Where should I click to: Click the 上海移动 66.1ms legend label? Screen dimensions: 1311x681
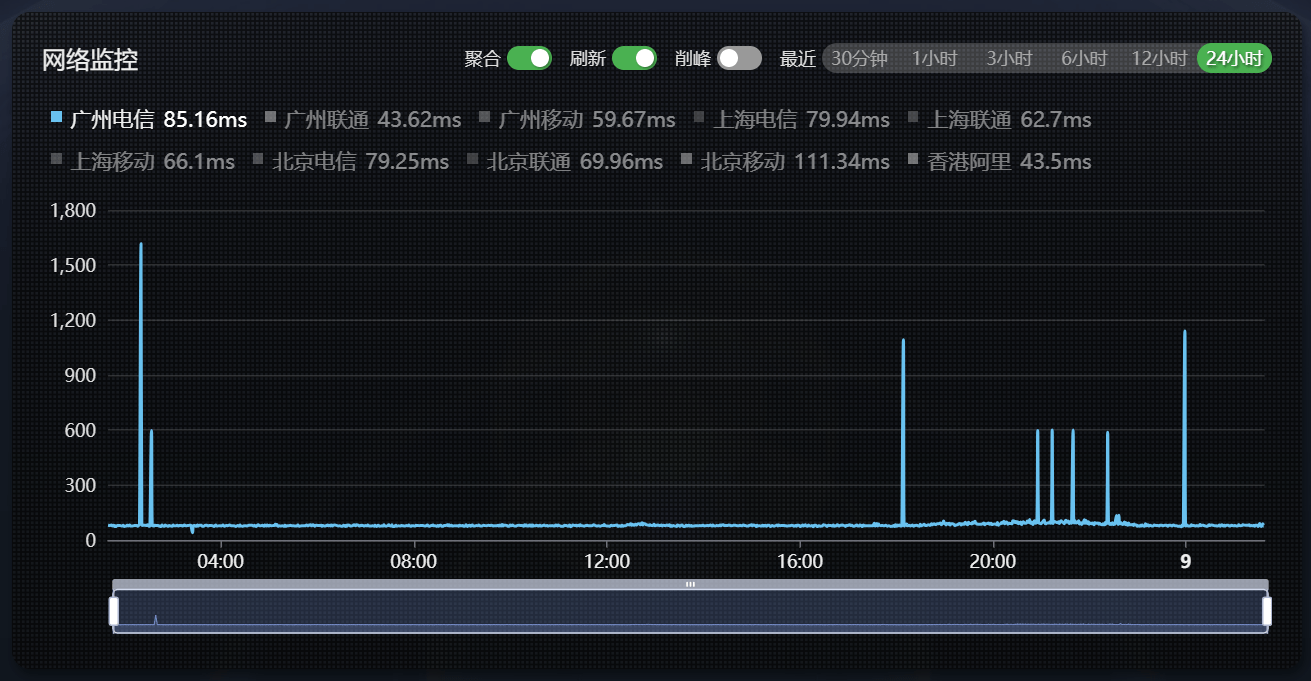click(152, 161)
